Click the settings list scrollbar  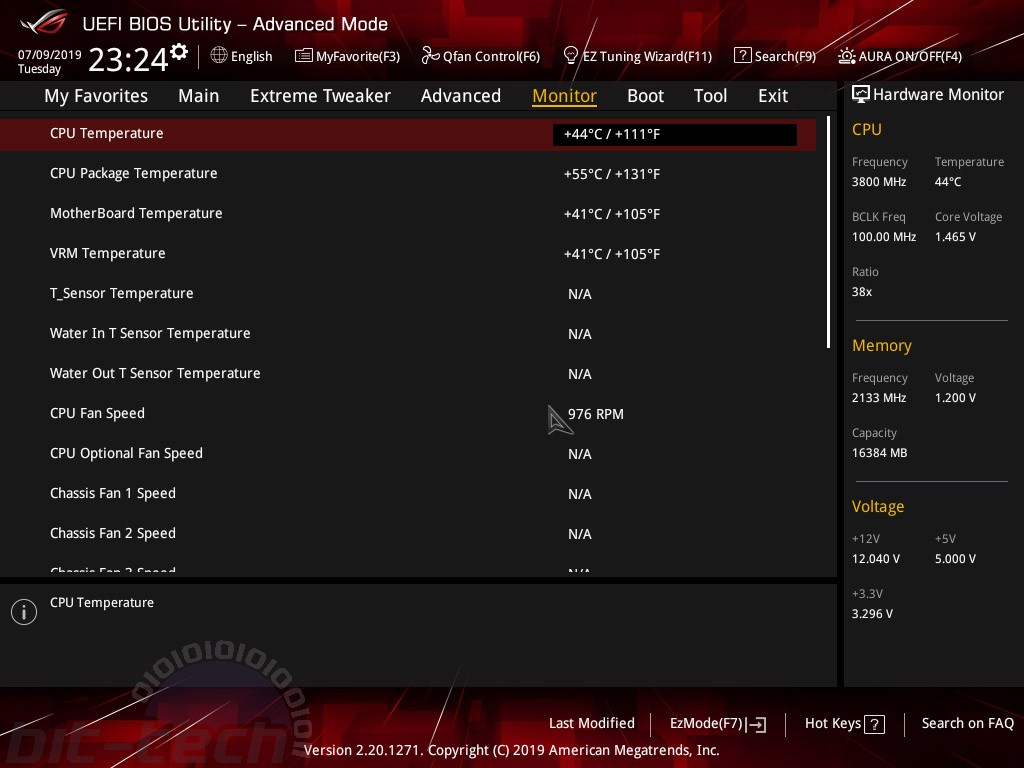828,232
